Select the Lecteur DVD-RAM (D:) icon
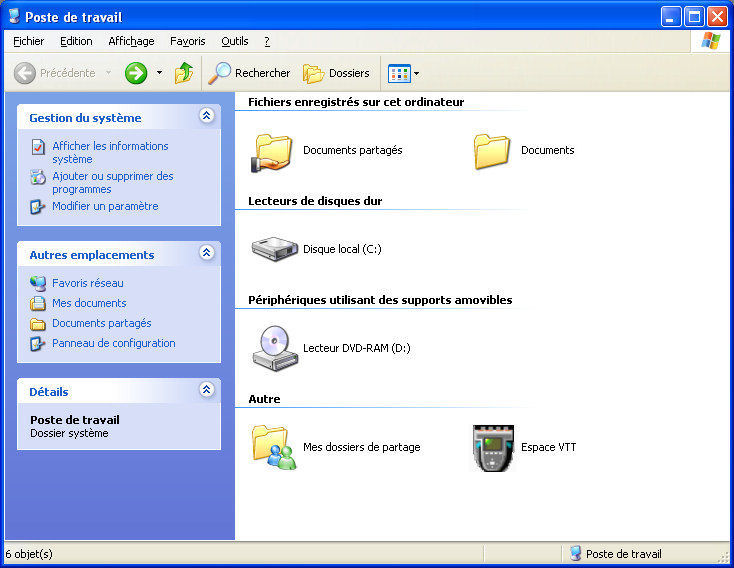The width and height of the screenshot is (734, 568). [275, 348]
